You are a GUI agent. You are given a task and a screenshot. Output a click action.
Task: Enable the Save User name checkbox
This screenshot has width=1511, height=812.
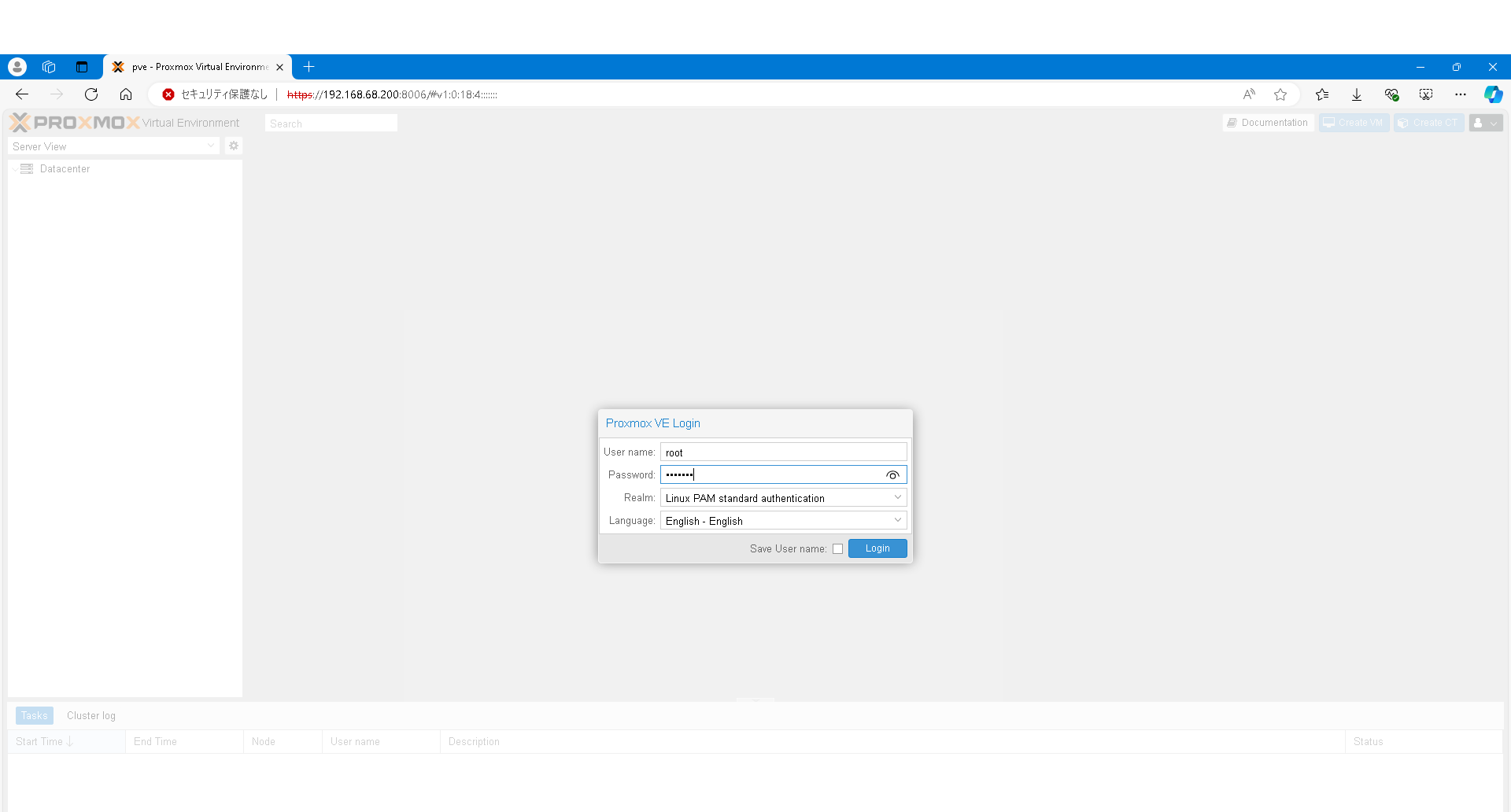(837, 548)
